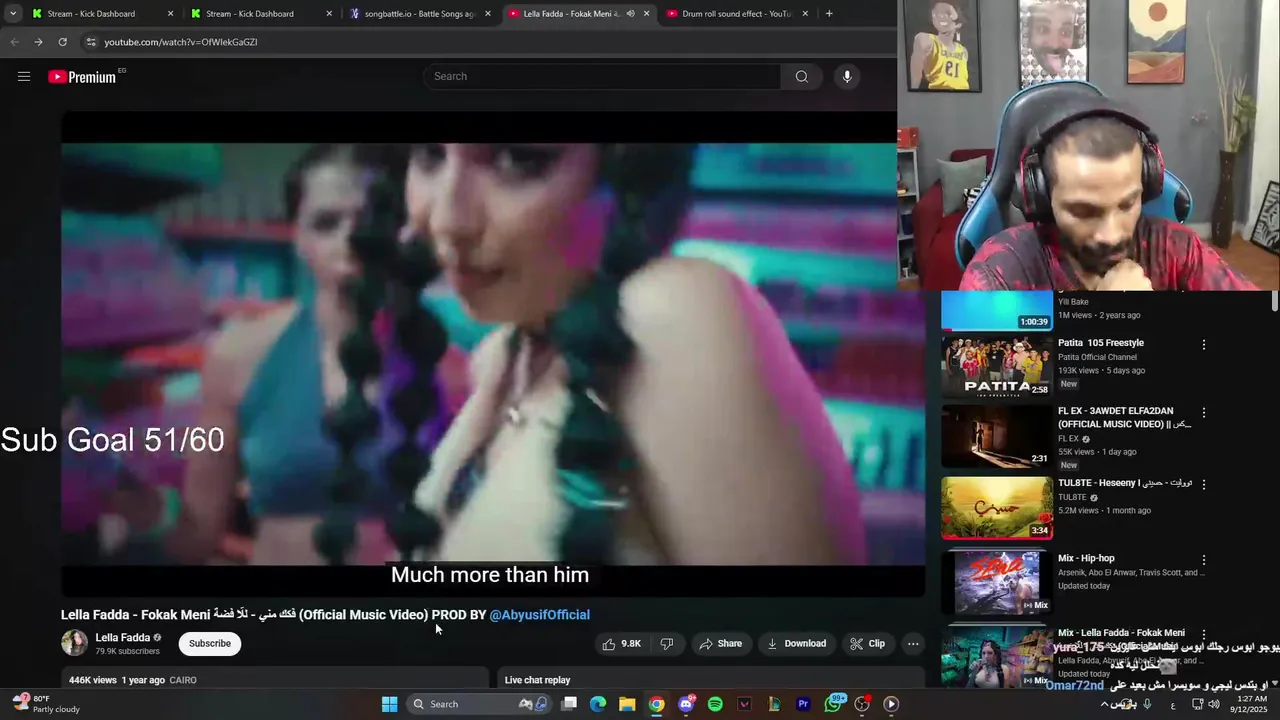This screenshot has height=720, width=1280.
Task: Click the taskbar Search box
Action: pos(478,704)
